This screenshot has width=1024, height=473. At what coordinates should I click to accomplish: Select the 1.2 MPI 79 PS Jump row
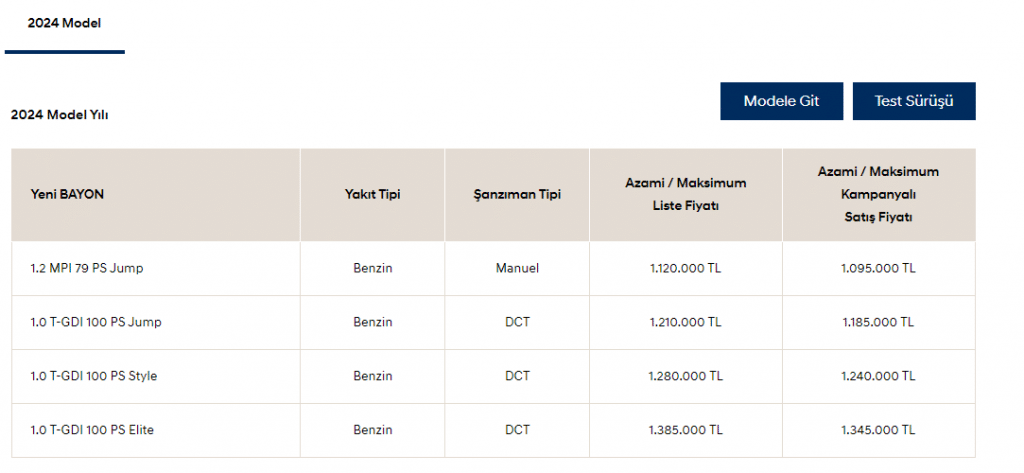[493, 269]
